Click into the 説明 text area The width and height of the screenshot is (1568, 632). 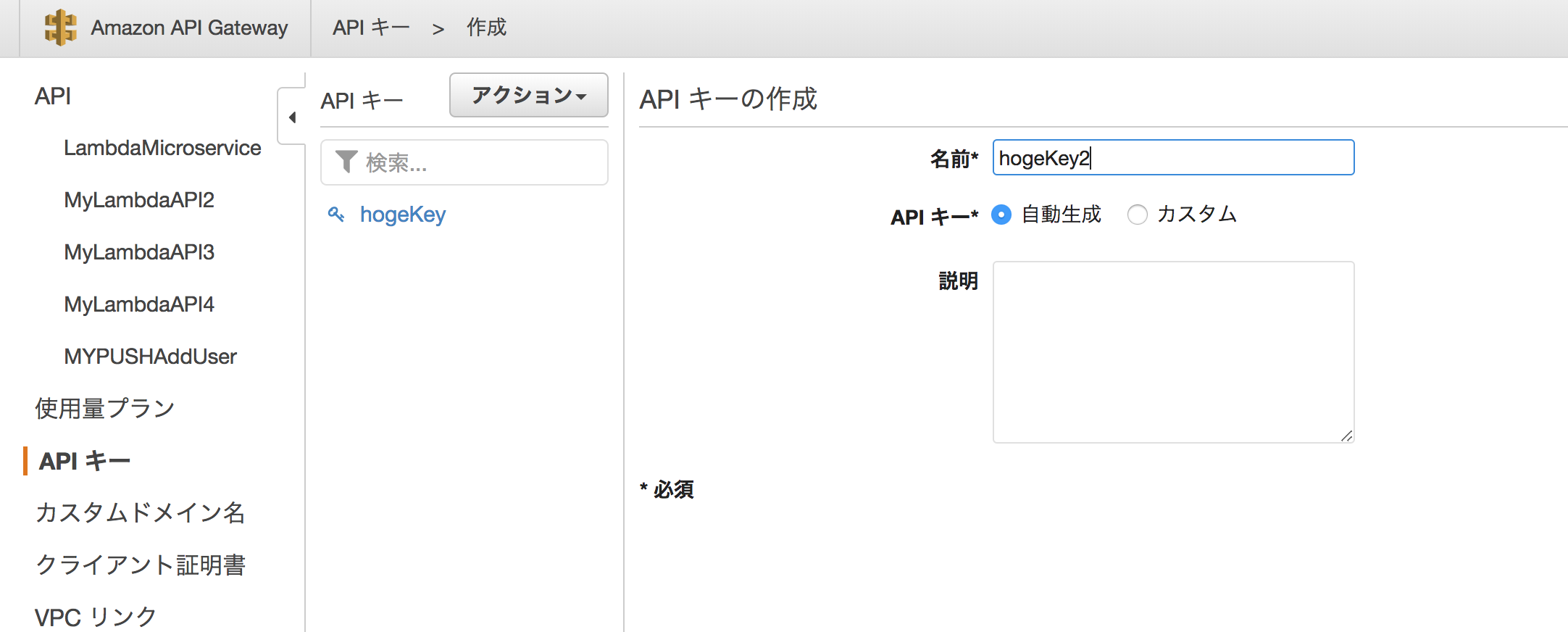tap(1173, 352)
